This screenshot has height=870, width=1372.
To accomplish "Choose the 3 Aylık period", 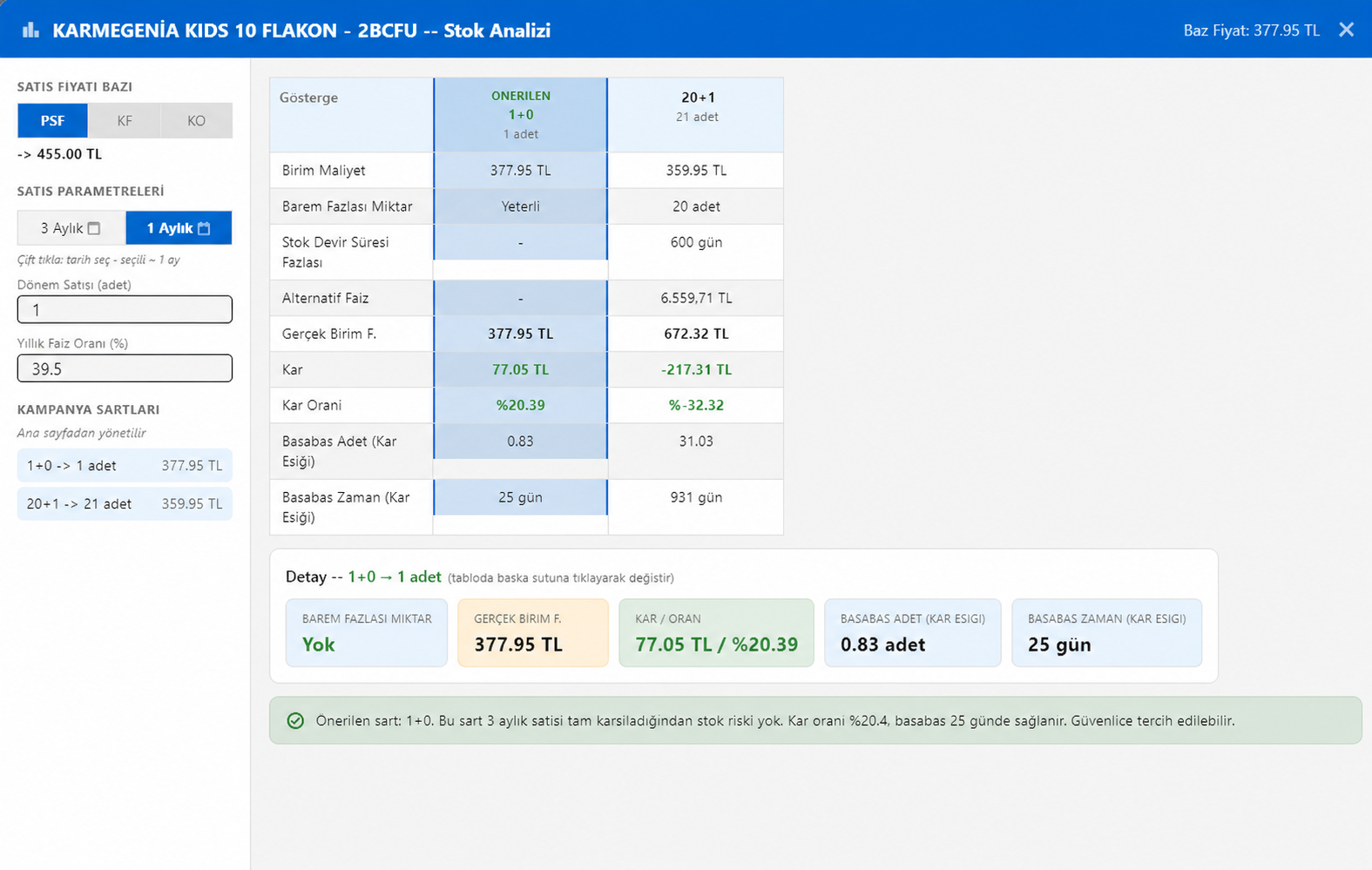I will 71,228.
